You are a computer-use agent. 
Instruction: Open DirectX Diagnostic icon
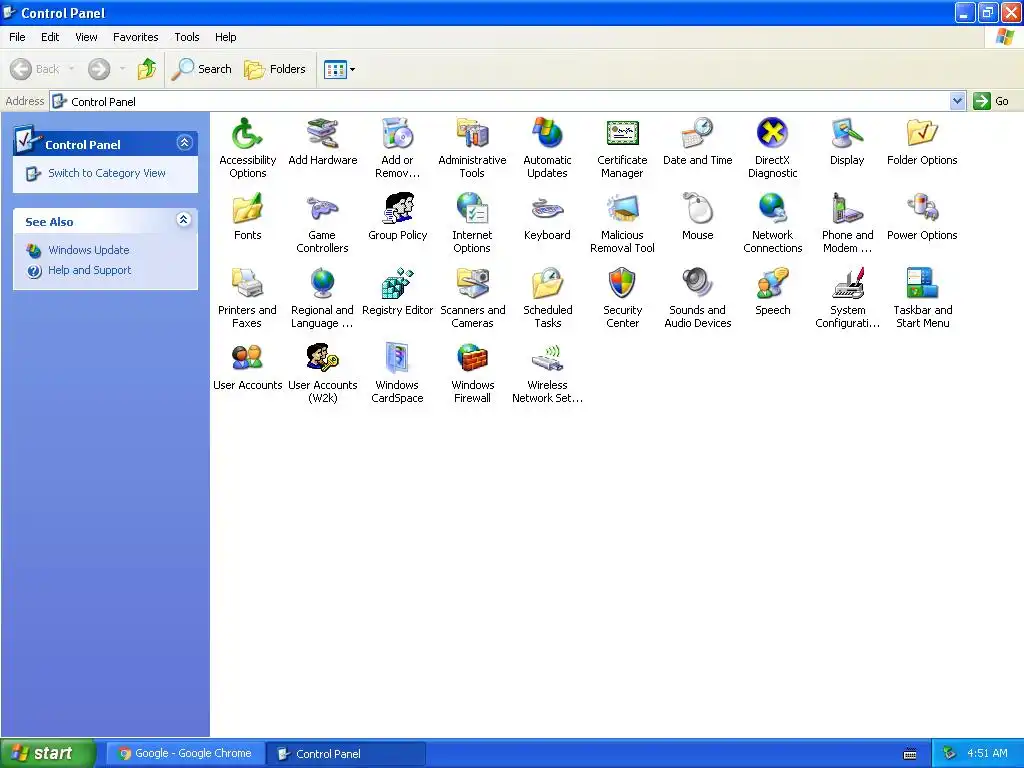[x=773, y=133]
